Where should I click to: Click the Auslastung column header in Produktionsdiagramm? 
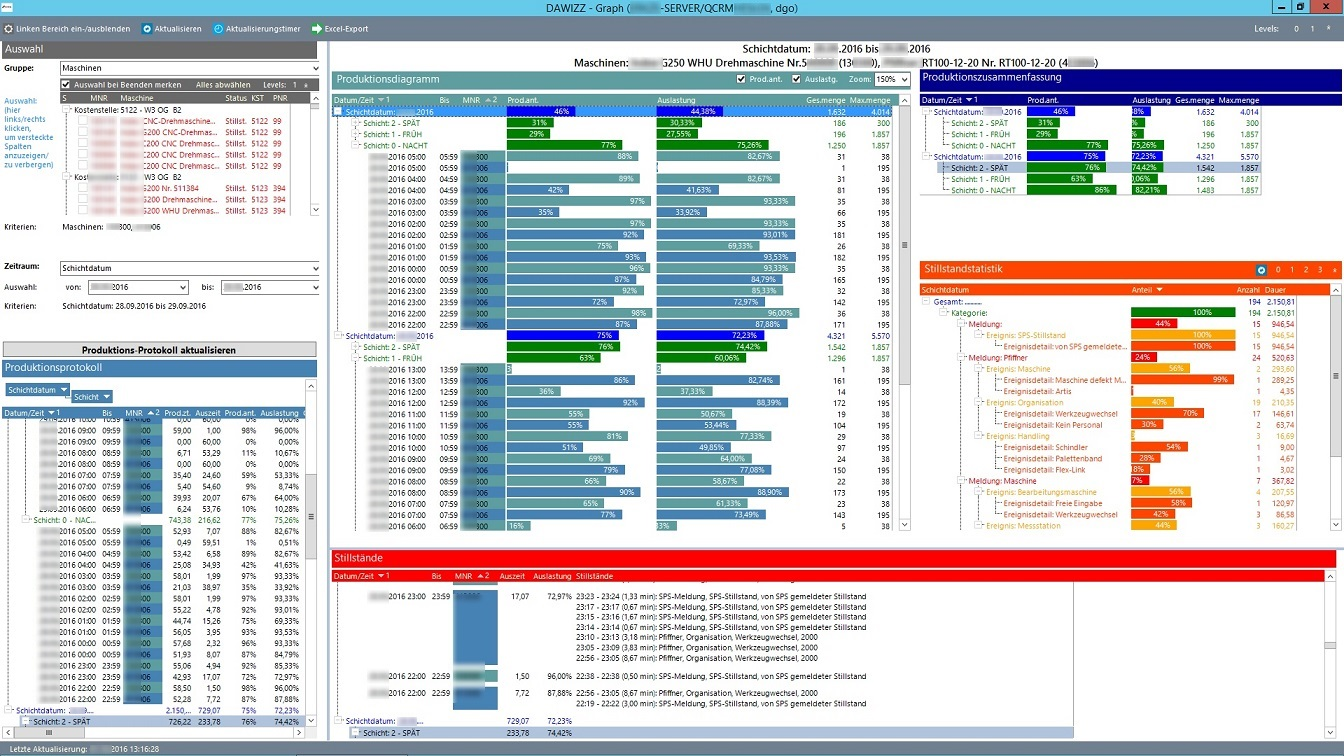pos(677,100)
